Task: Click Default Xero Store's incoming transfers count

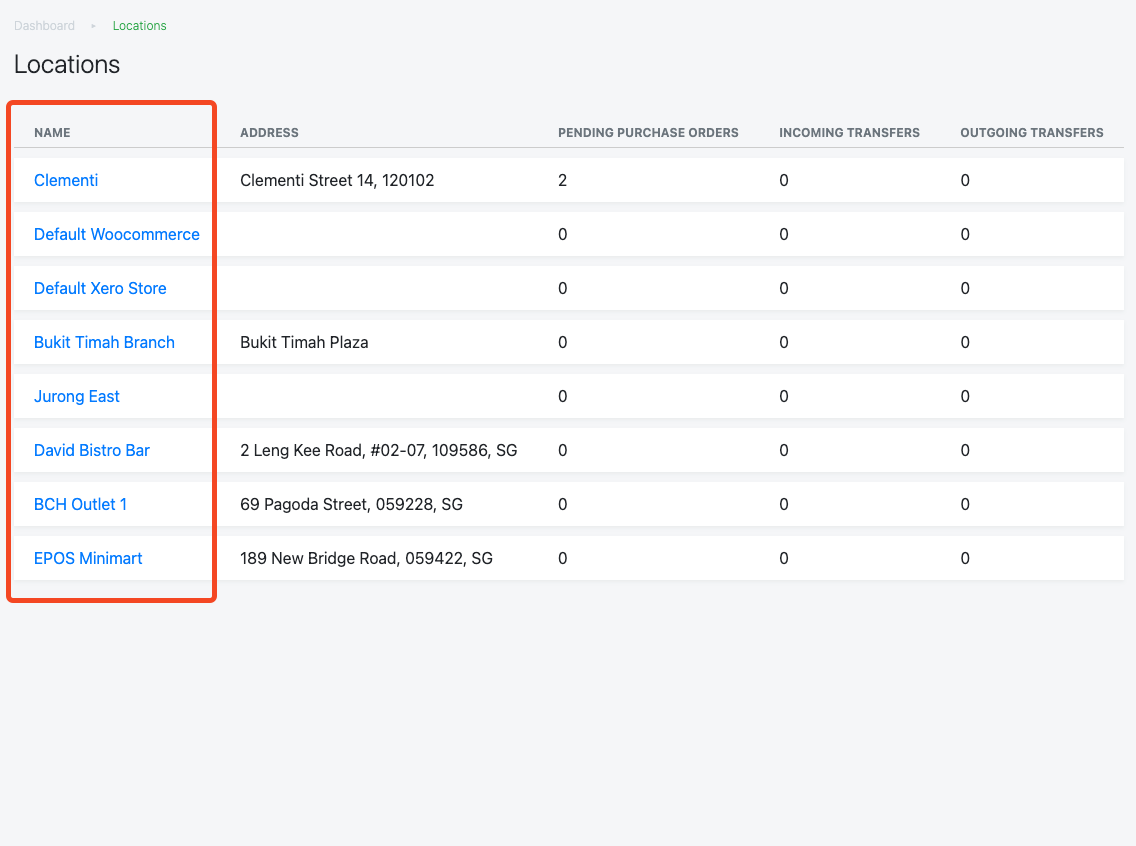Action: point(784,288)
